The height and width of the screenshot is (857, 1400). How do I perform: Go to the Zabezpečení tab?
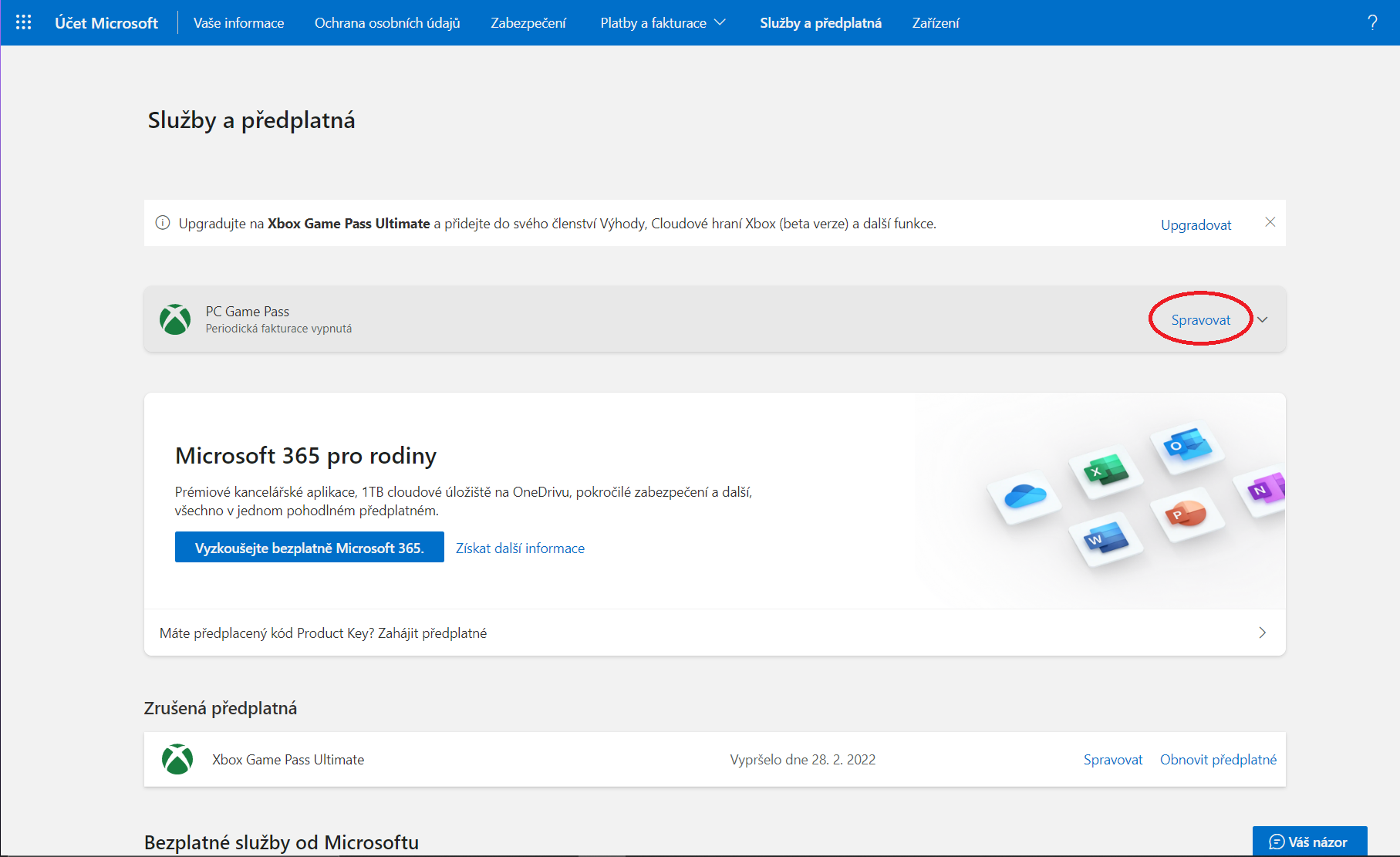click(528, 22)
